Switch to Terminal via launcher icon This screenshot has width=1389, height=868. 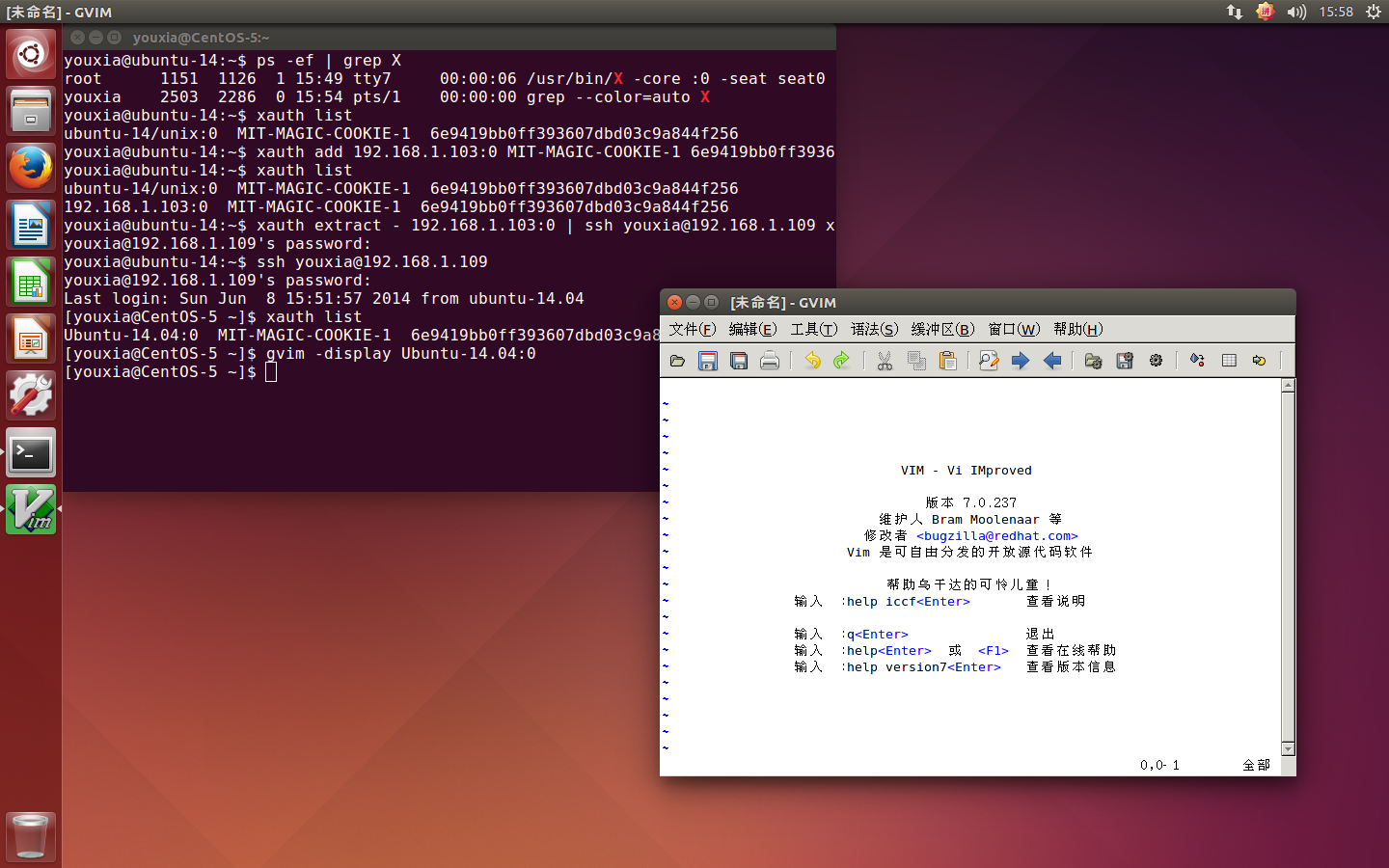pyautogui.click(x=31, y=452)
